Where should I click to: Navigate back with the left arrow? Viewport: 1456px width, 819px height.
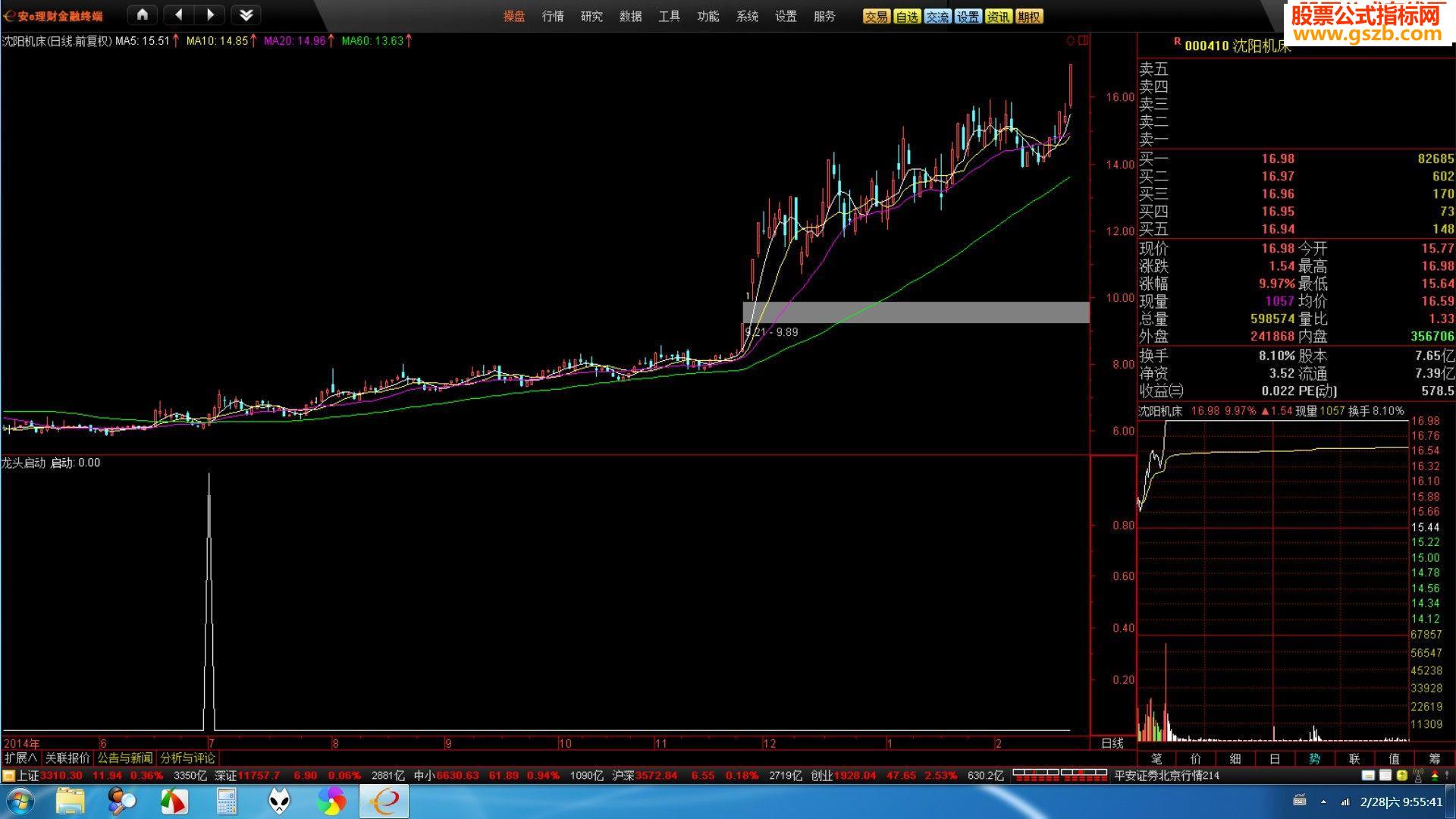click(x=179, y=14)
